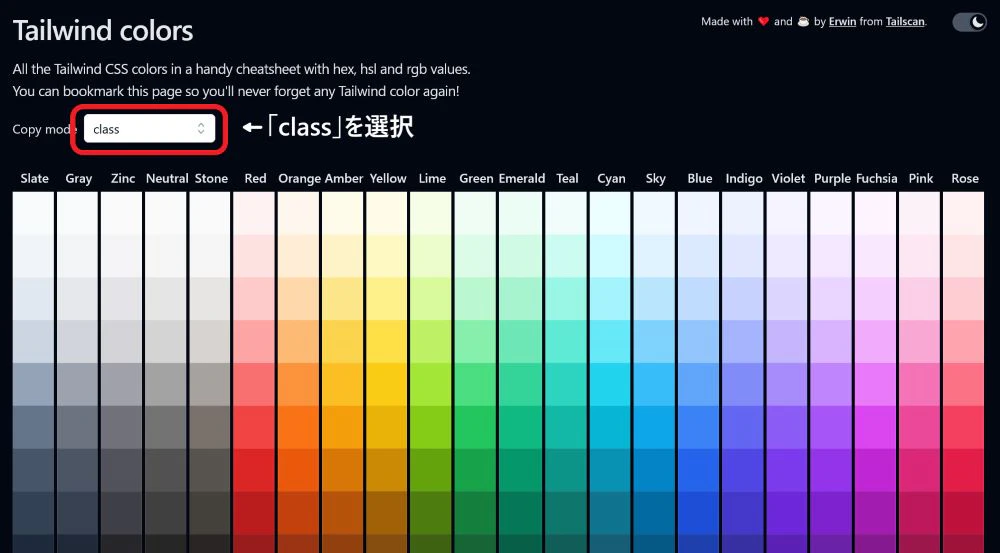Copy the Slate 50 swatch
The height and width of the screenshot is (553, 1000).
[33, 214]
